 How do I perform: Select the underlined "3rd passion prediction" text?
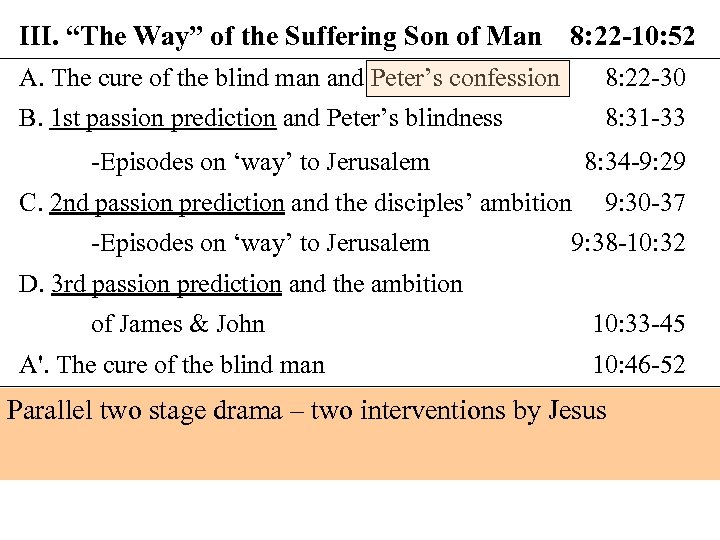[166, 284]
